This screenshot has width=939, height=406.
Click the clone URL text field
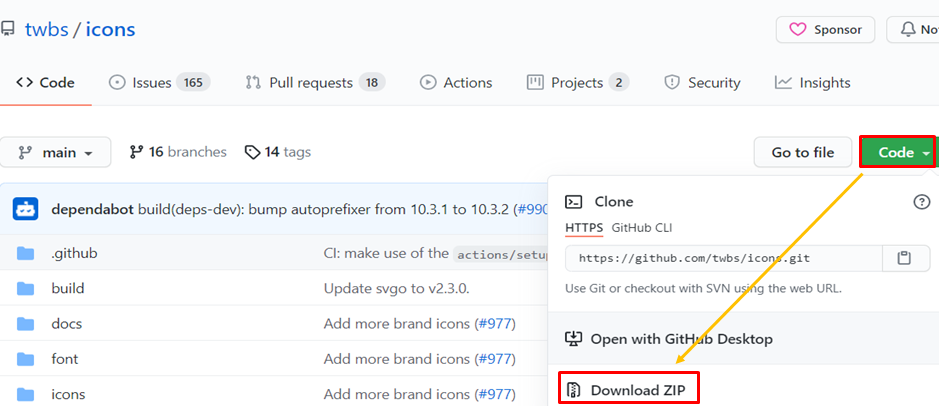coord(724,258)
